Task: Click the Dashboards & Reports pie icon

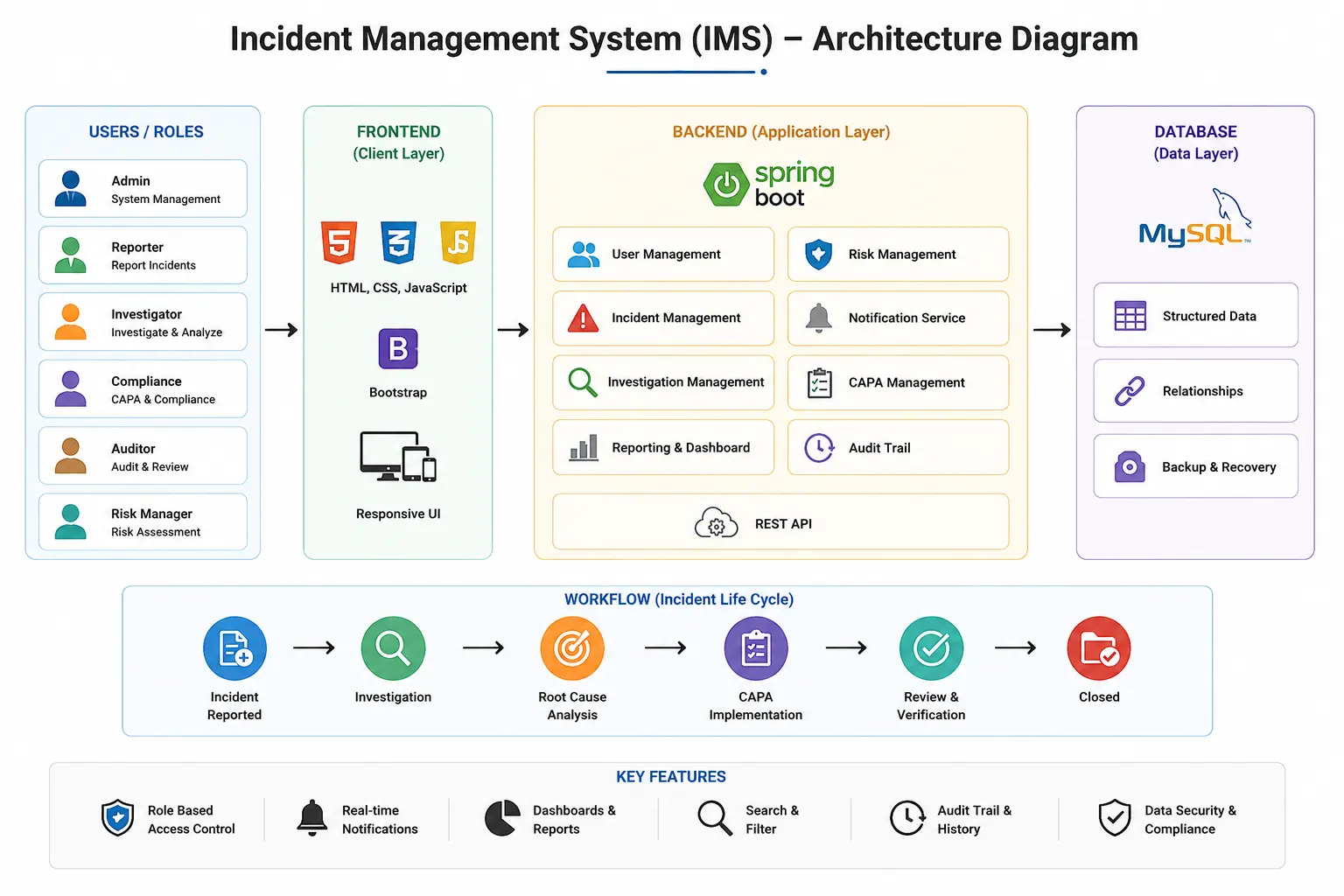Action: [x=502, y=818]
